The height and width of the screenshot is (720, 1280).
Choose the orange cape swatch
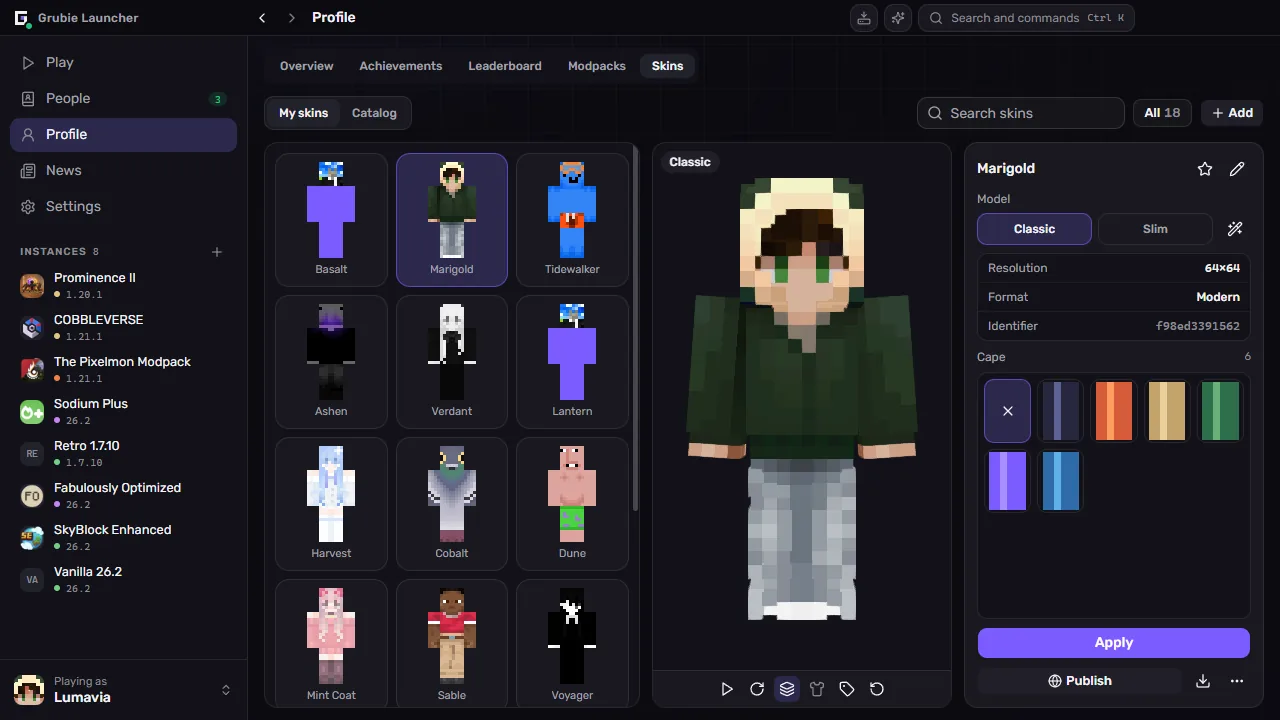tap(1113, 411)
